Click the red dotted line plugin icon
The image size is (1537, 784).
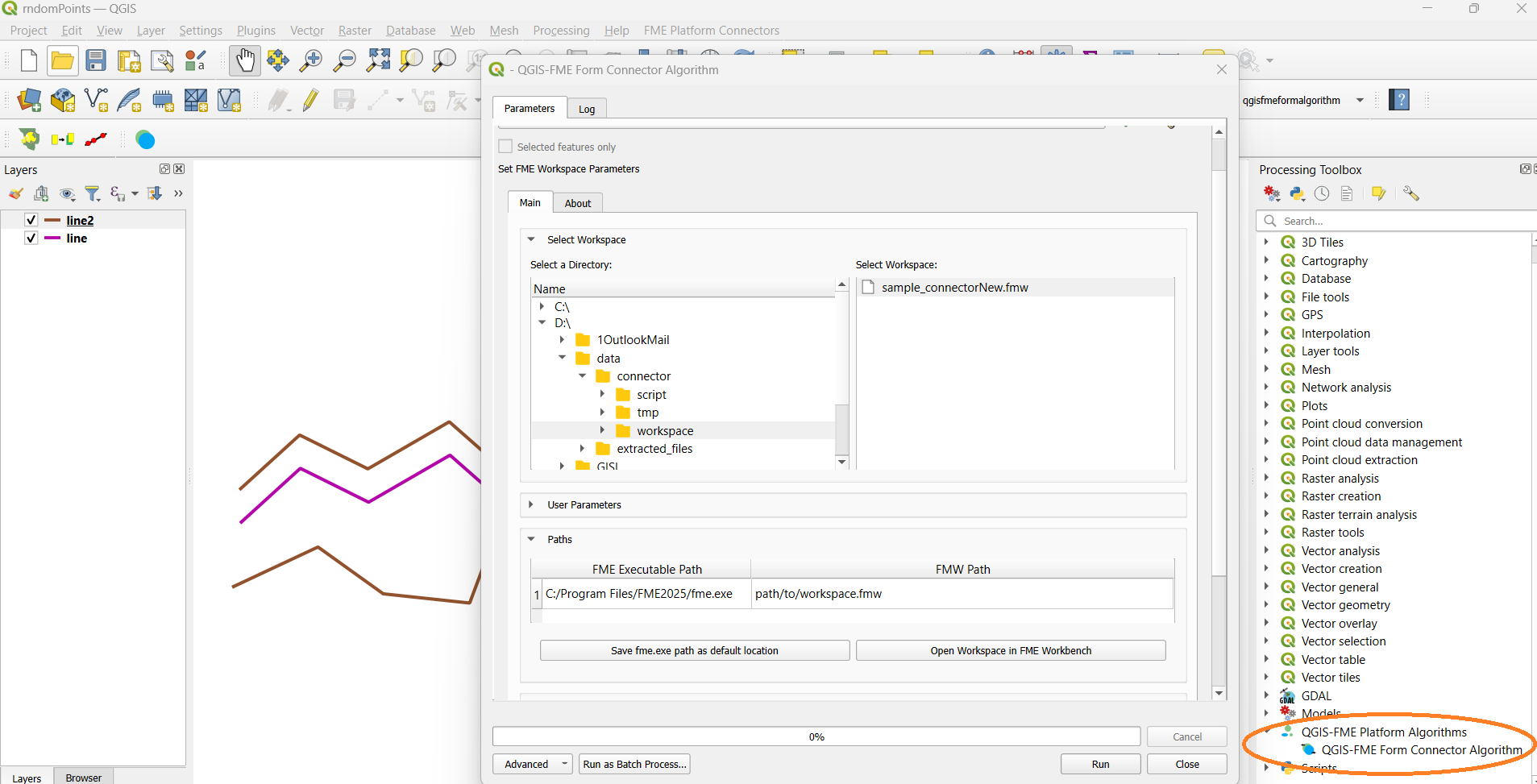(96, 139)
